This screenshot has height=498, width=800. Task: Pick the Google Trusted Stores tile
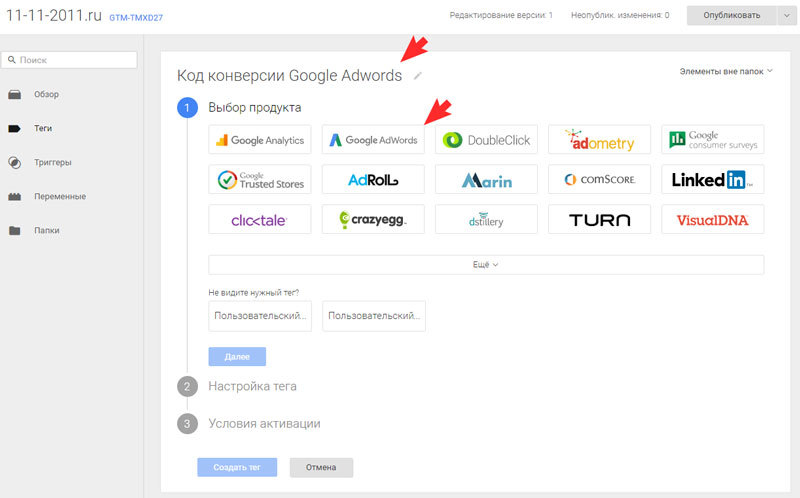pos(260,179)
